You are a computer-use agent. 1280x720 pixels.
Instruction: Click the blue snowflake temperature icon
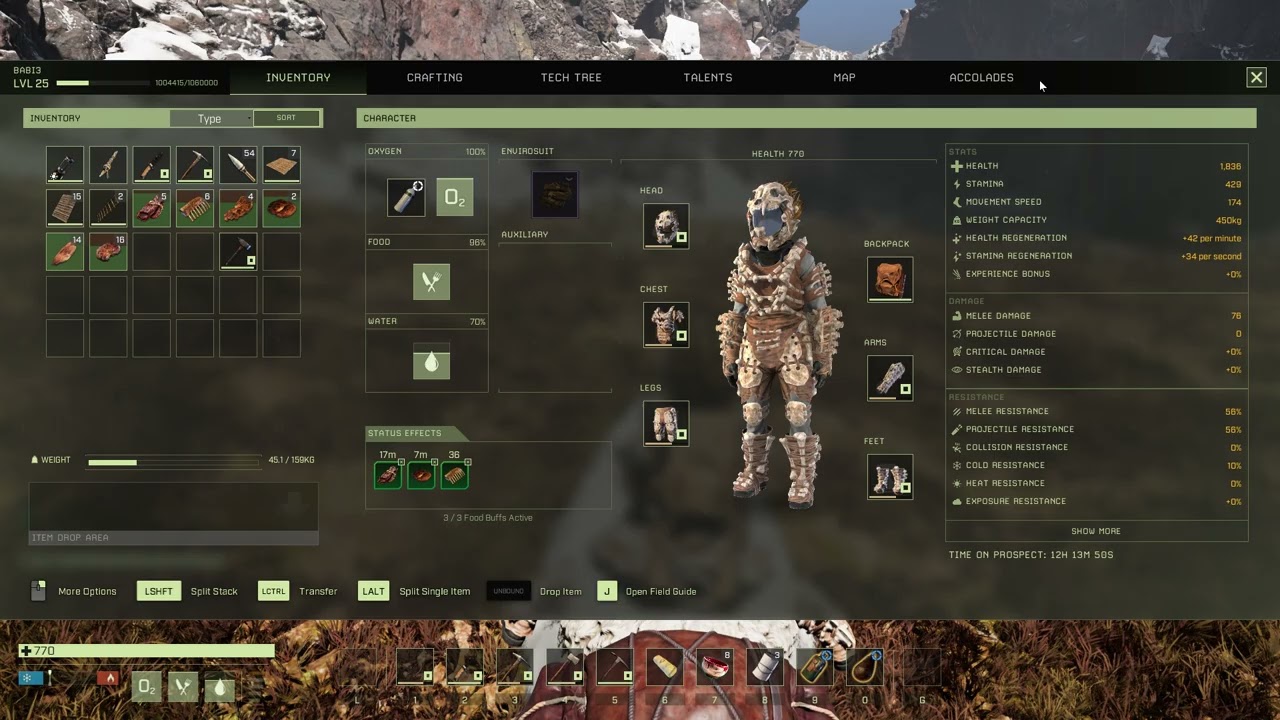(x=29, y=678)
